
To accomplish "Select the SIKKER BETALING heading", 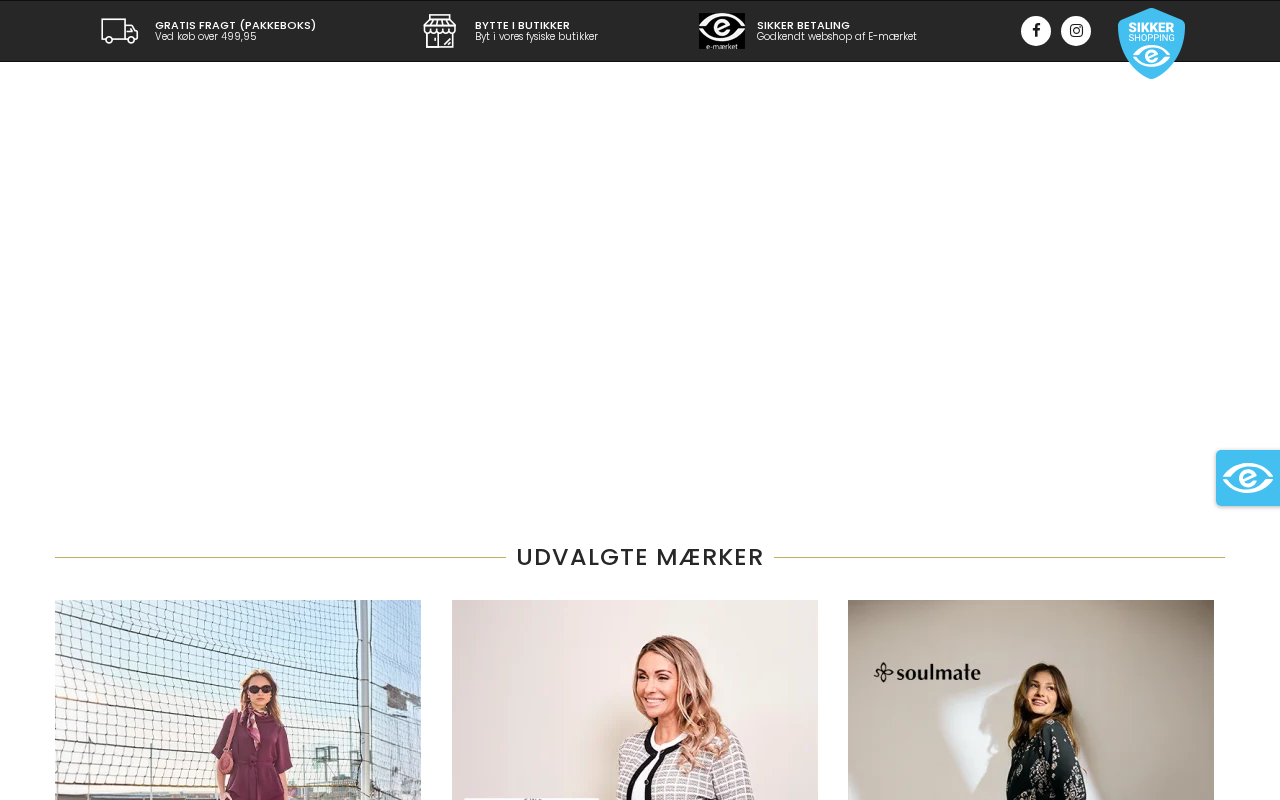I will click(803, 25).
